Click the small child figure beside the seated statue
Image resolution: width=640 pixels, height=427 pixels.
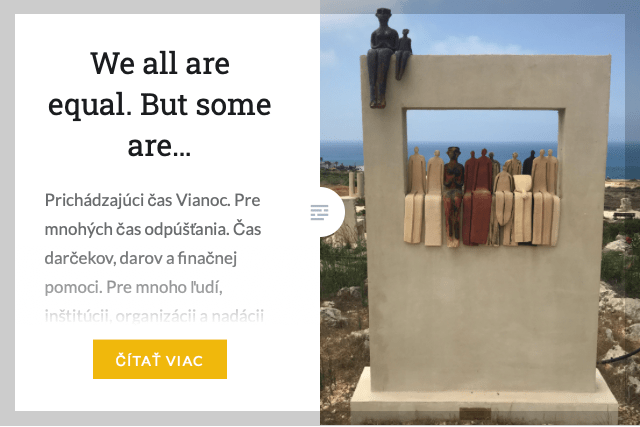tap(404, 53)
